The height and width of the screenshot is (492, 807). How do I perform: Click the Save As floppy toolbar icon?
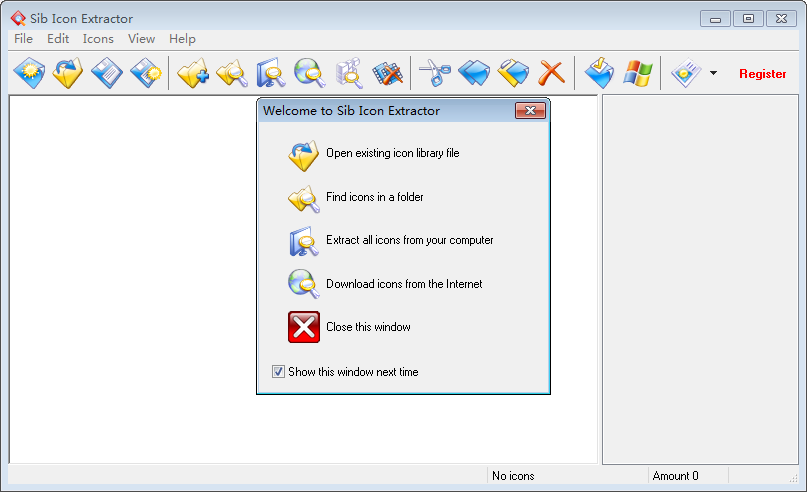[146, 73]
